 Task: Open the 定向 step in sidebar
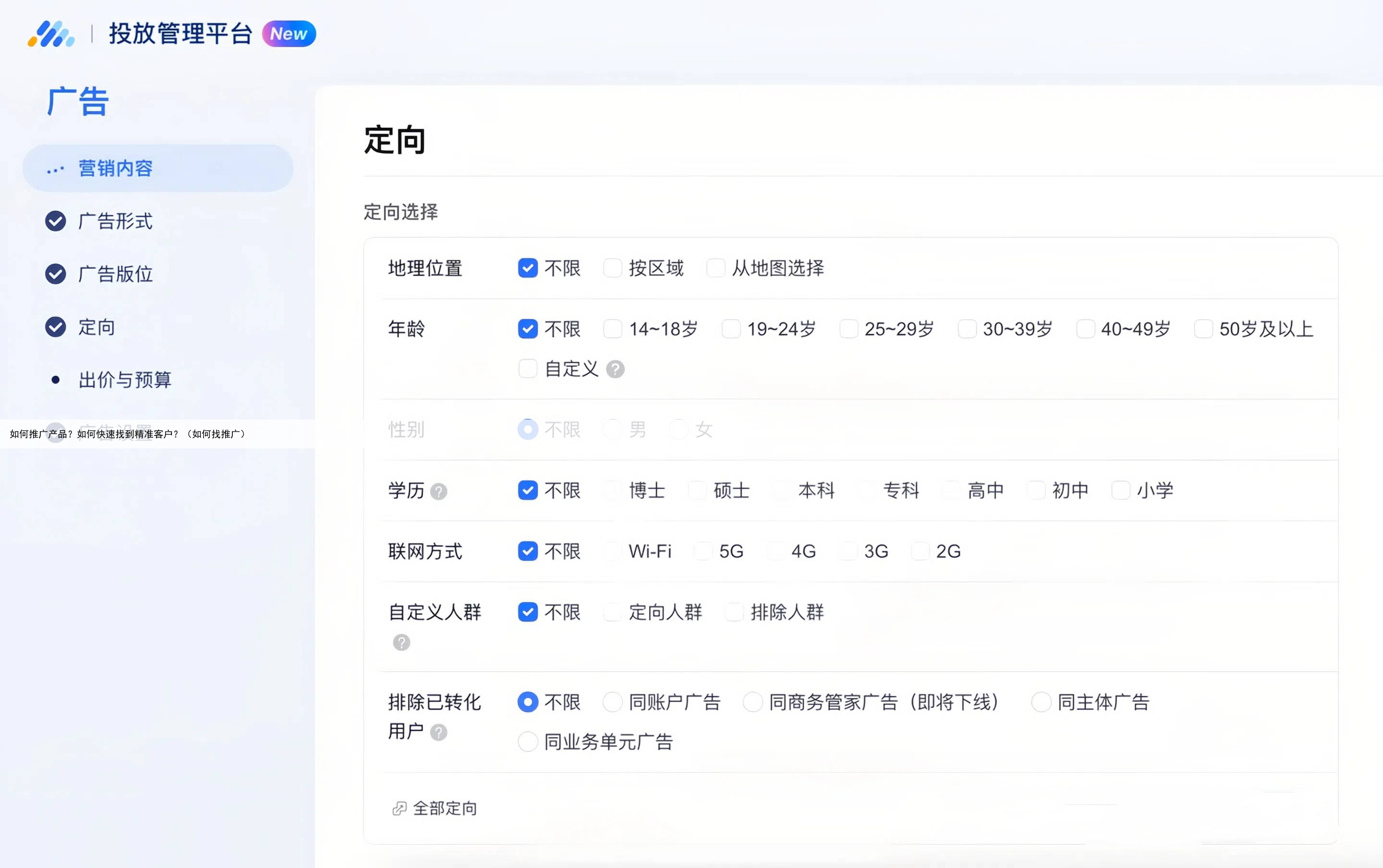(x=97, y=327)
